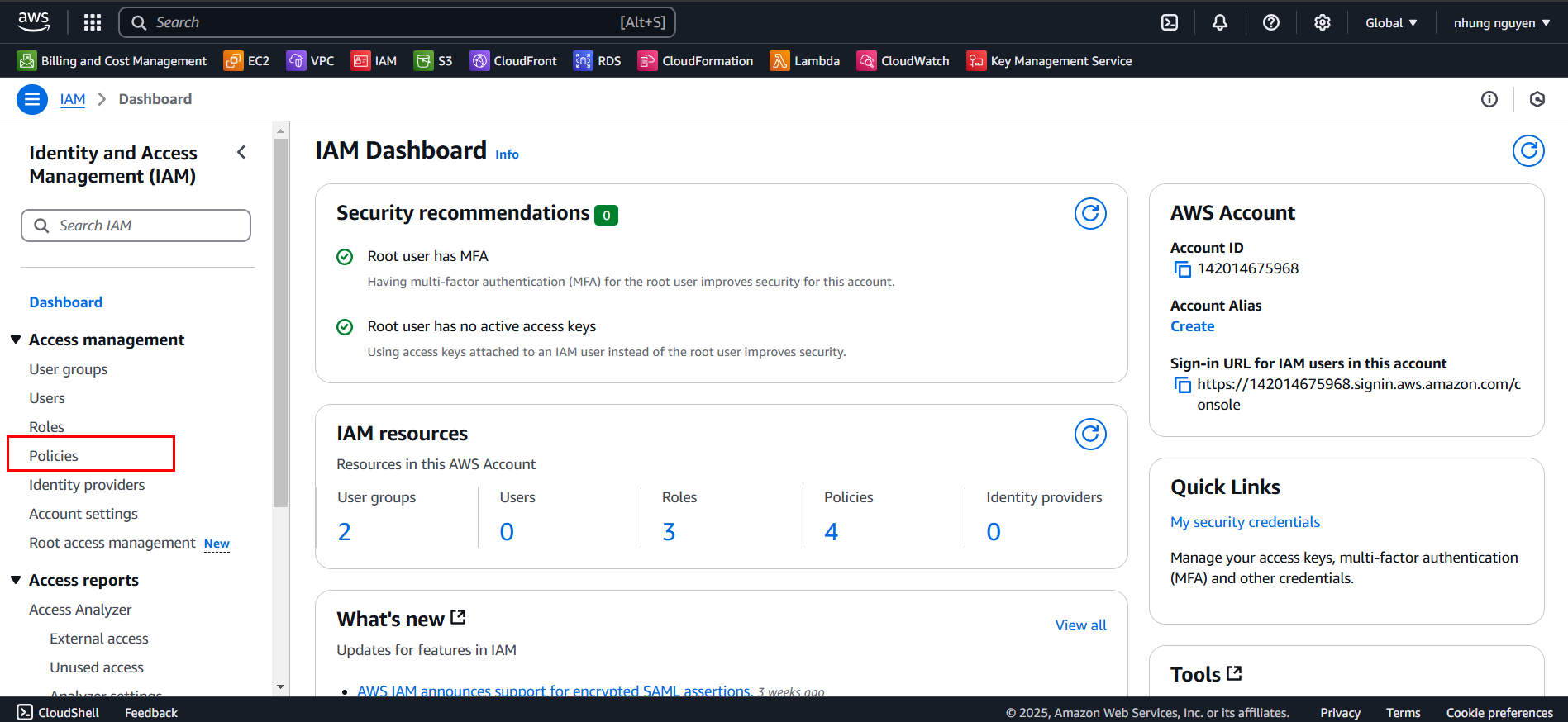The height and width of the screenshot is (722, 1568).
Task: Open the What's new heading link
Action: [x=401, y=619]
